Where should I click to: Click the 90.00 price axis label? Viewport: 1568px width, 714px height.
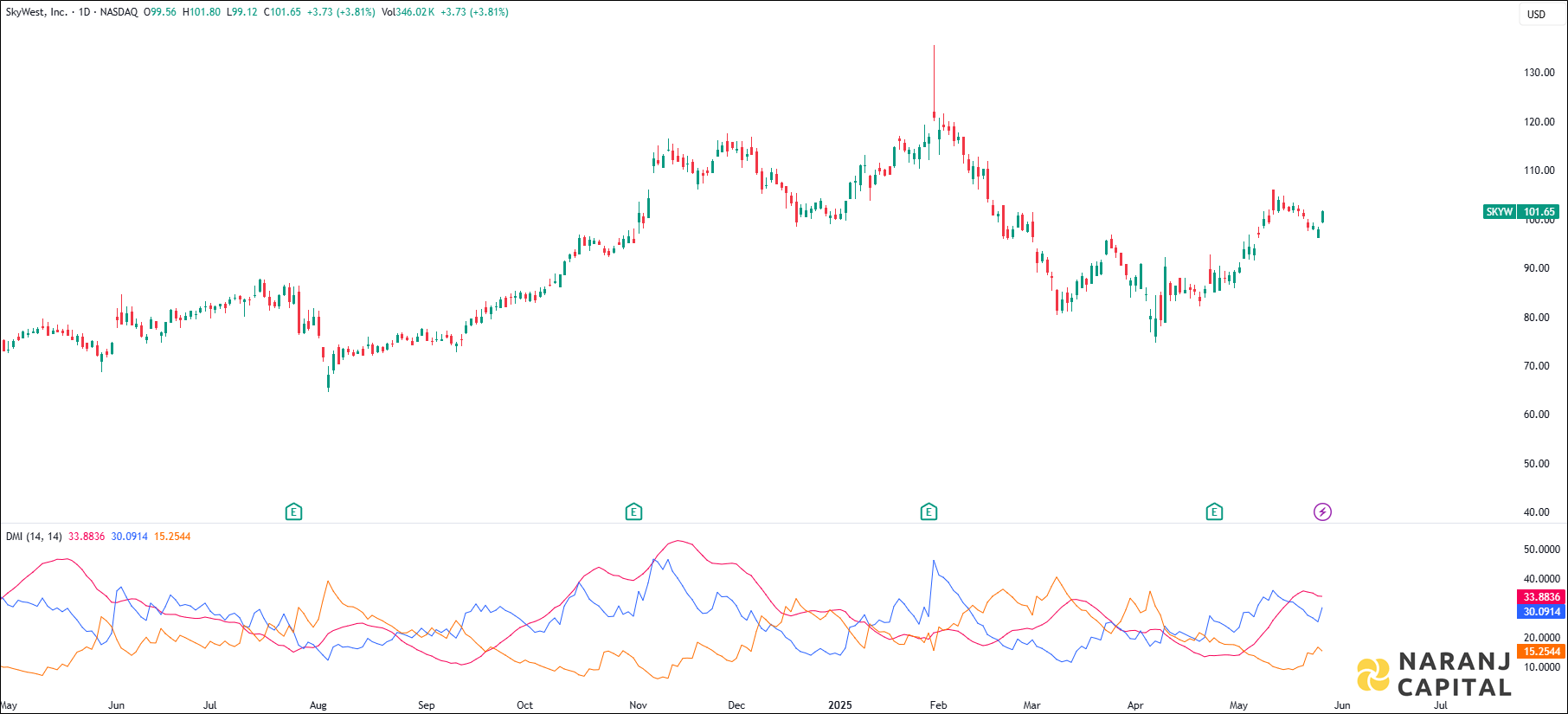point(1537,268)
